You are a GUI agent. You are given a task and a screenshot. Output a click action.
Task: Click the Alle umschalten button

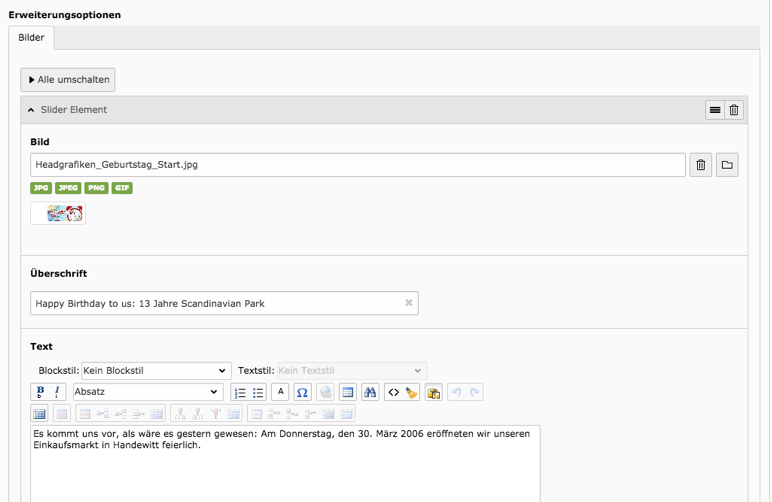click(68, 80)
